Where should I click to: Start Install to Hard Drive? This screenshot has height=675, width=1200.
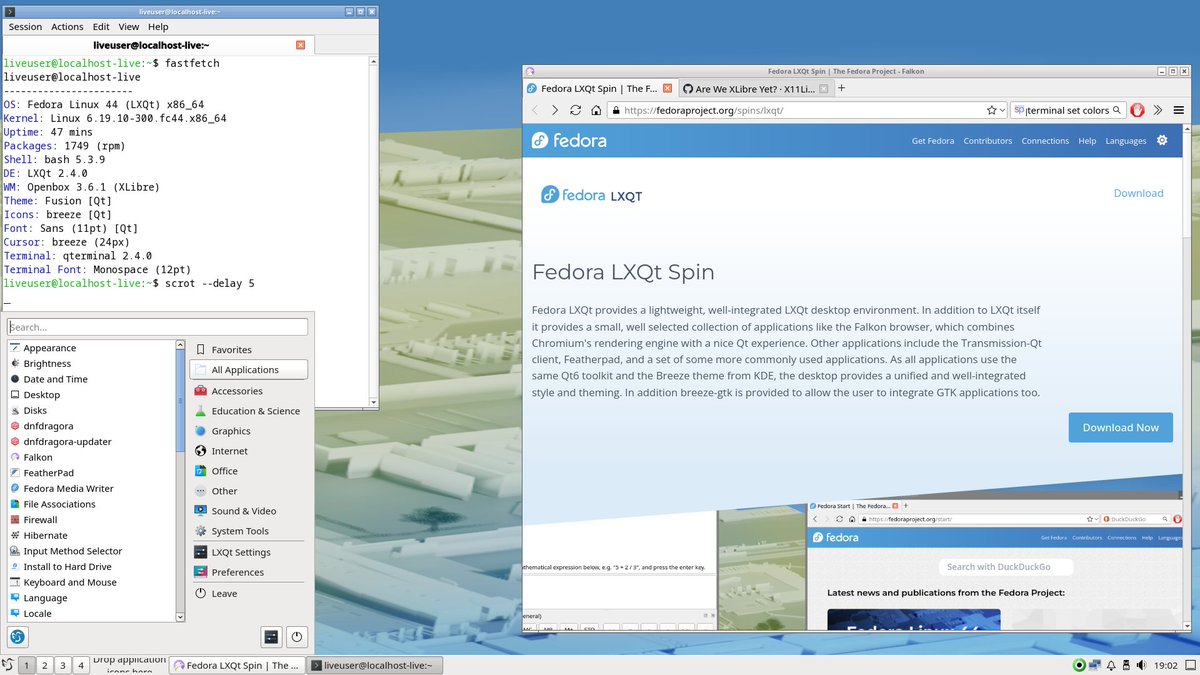pyautogui.click(x=92, y=567)
